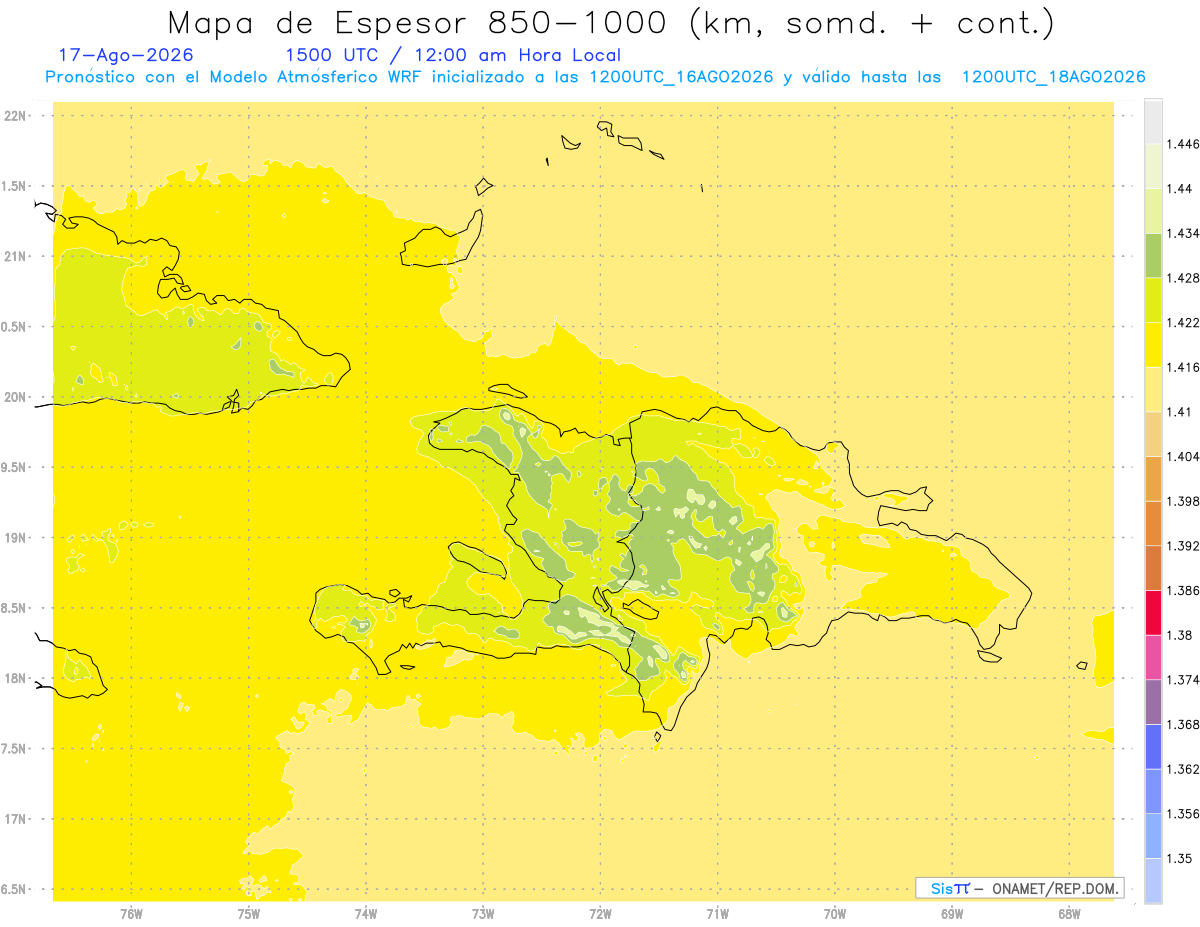Image resolution: width=1200 pixels, height=927 pixels.
Task: Click the latitude axis label '18N'
Action: tap(15, 678)
